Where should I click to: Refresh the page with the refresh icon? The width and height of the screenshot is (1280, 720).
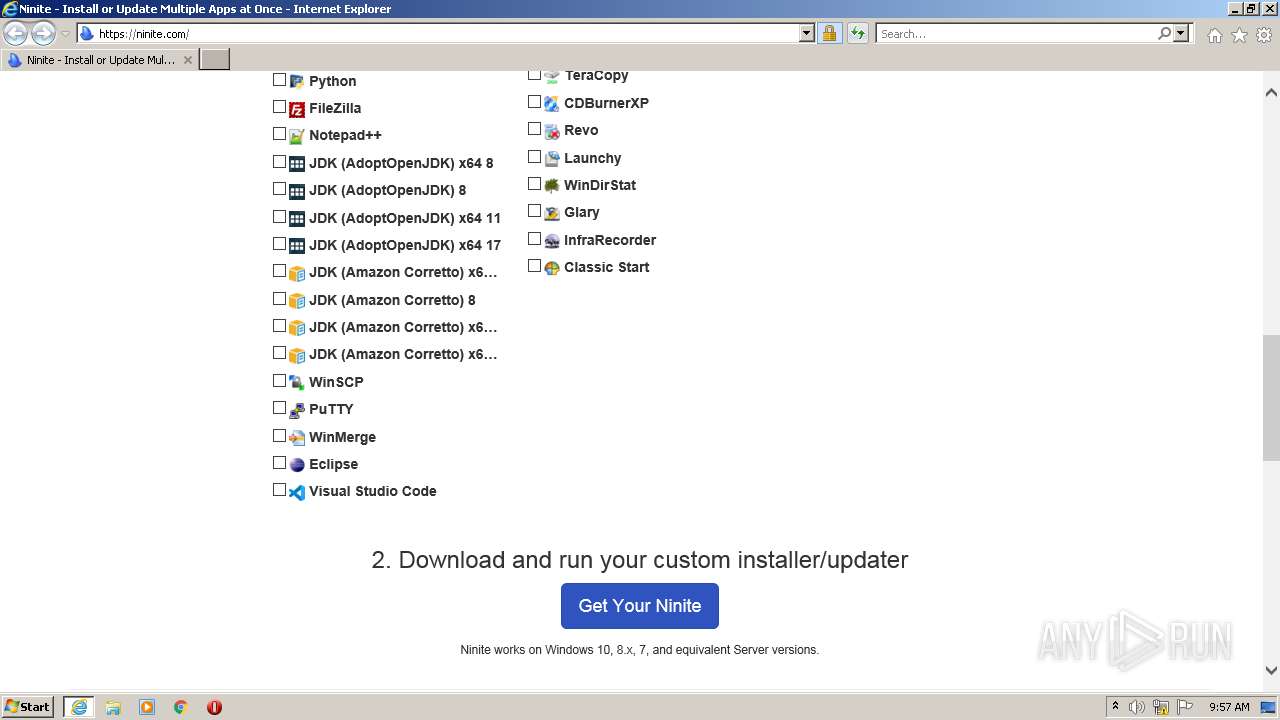coord(857,33)
